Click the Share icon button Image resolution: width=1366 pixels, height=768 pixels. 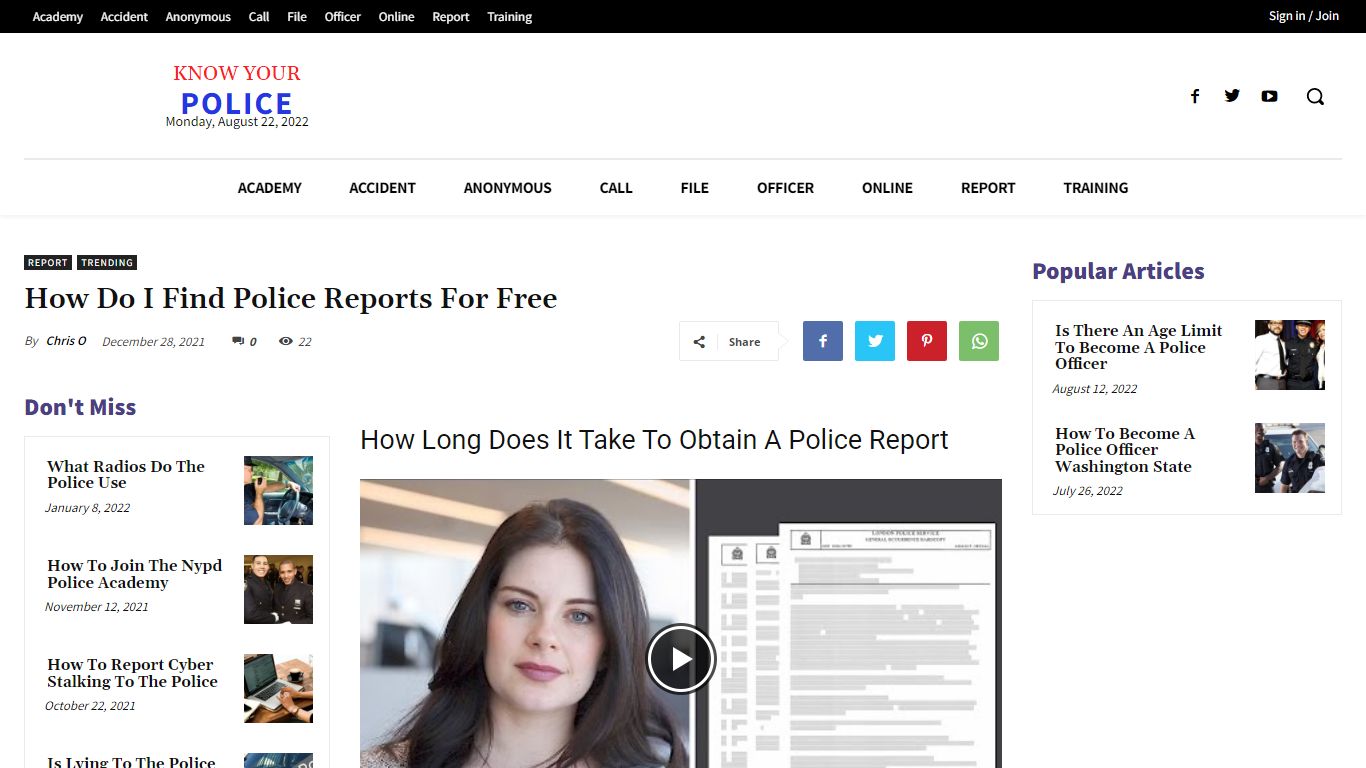point(729,341)
